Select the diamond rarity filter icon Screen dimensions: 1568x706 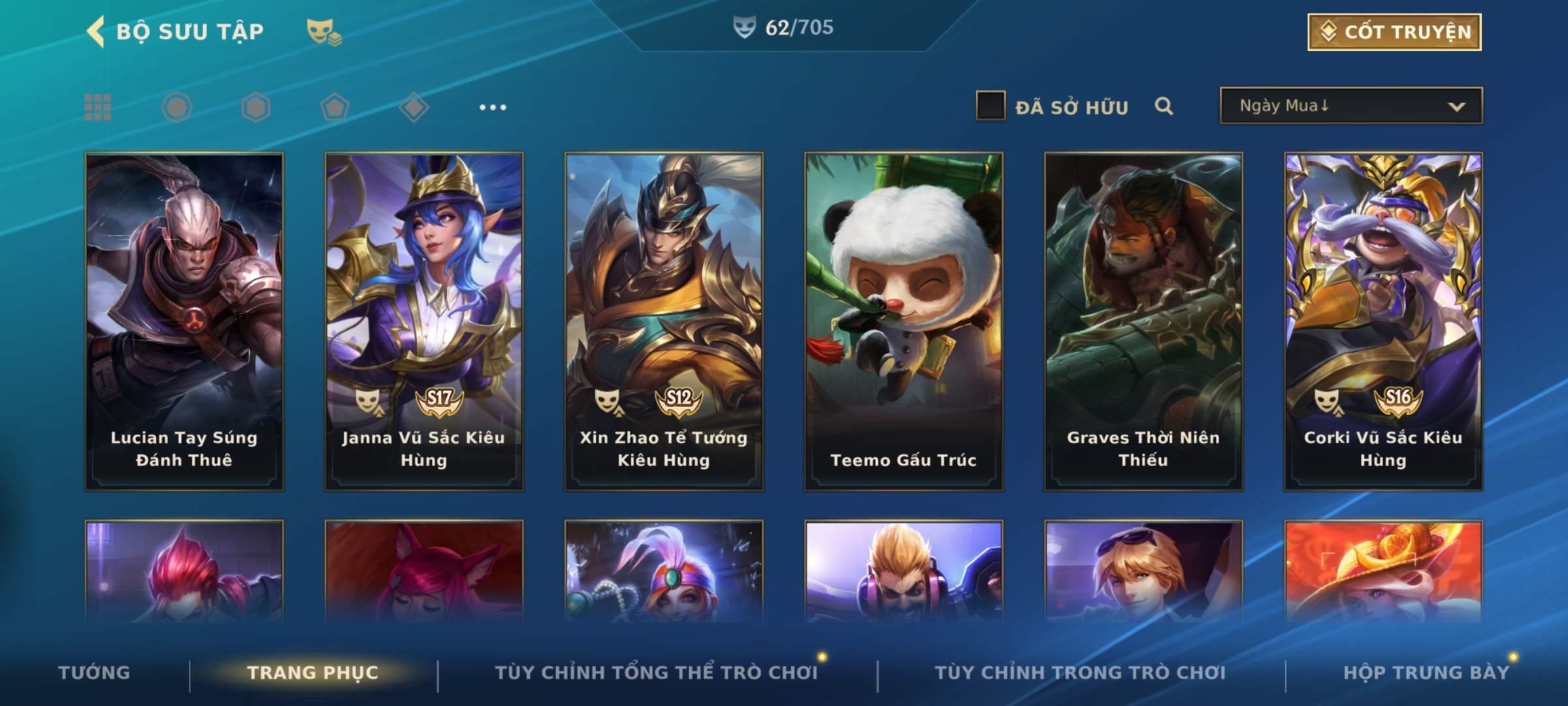pyautogui.click(x=414, y=107)
